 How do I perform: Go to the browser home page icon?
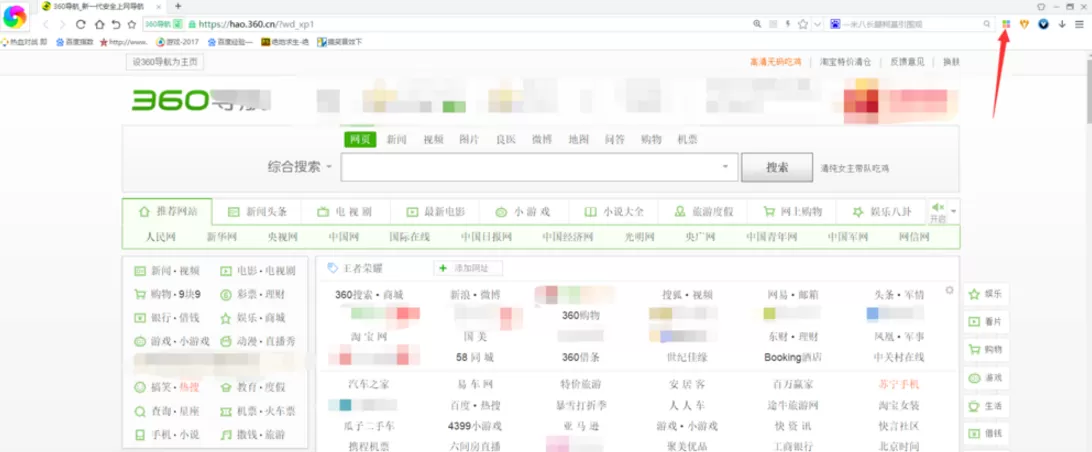click(98, 24)
